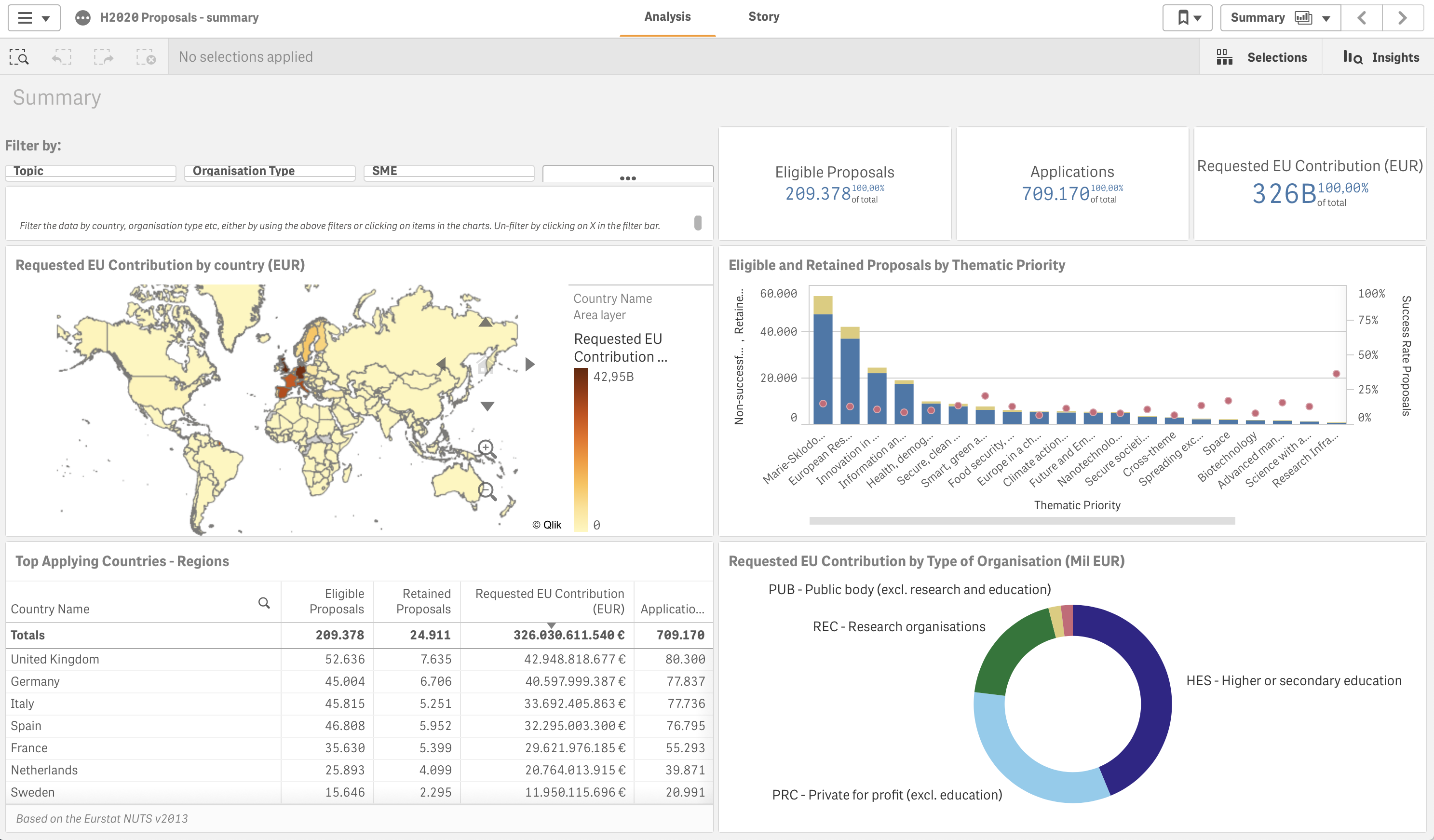Open the main navigation menu dropdown
Image resolution: width=1434 pixels, height=840 pixels.
tap(34, 18)
